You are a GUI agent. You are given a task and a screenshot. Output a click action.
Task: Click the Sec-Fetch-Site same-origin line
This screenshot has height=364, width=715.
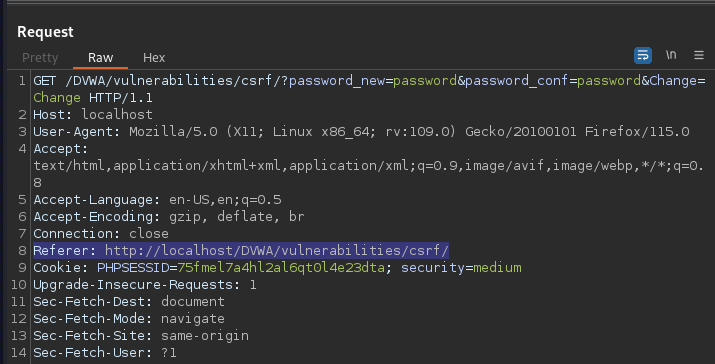(141, 336)
